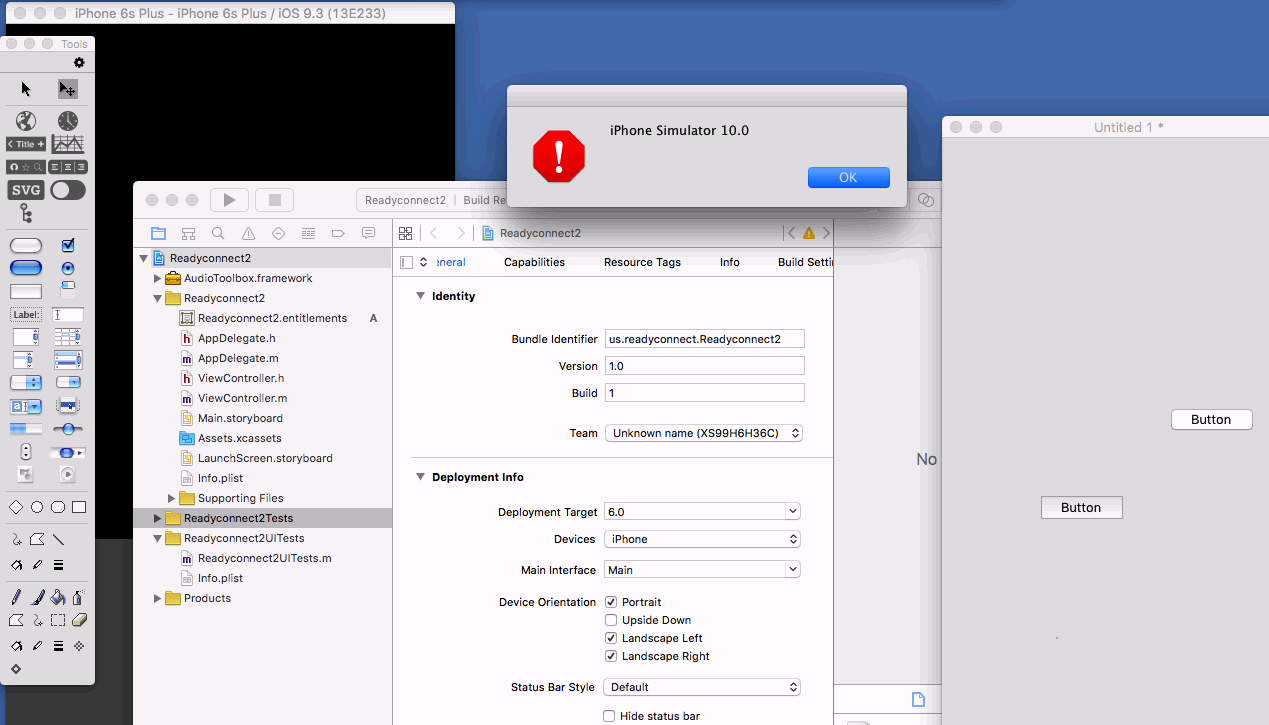The height and width of the screenshot is (725, 1269).
Task: Uncheck the Portrait orientation checkbox
Action: [611, 602]
